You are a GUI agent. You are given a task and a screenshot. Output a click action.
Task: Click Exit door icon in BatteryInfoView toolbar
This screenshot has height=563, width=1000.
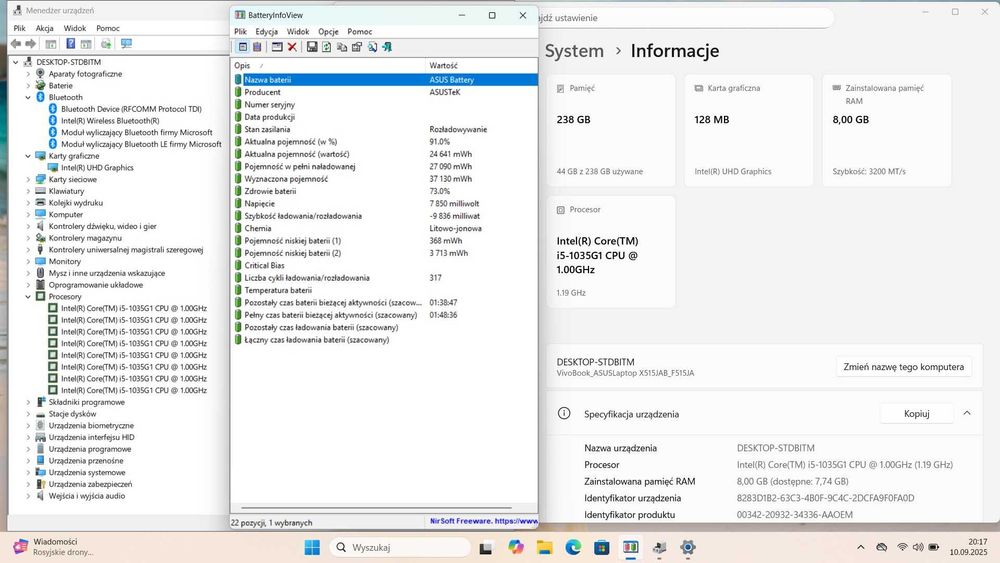point(387,47)
